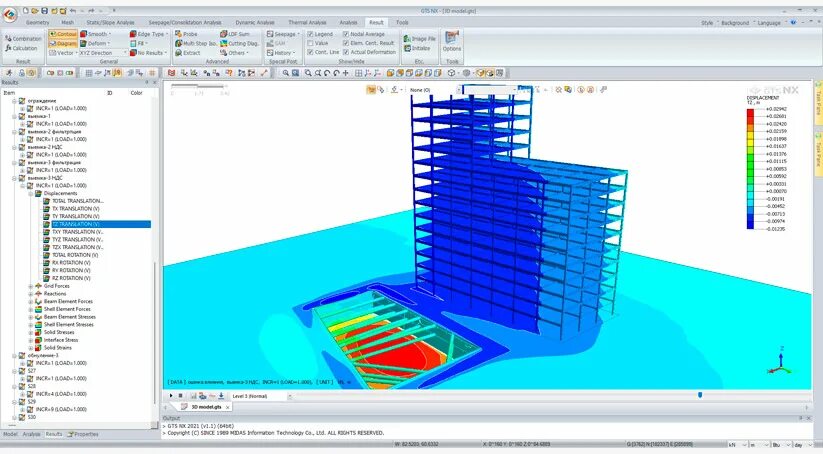The image size is (823, 454).
Task: Click the dark blue legend swatch at bottom
Action: [x=751, y=226]
